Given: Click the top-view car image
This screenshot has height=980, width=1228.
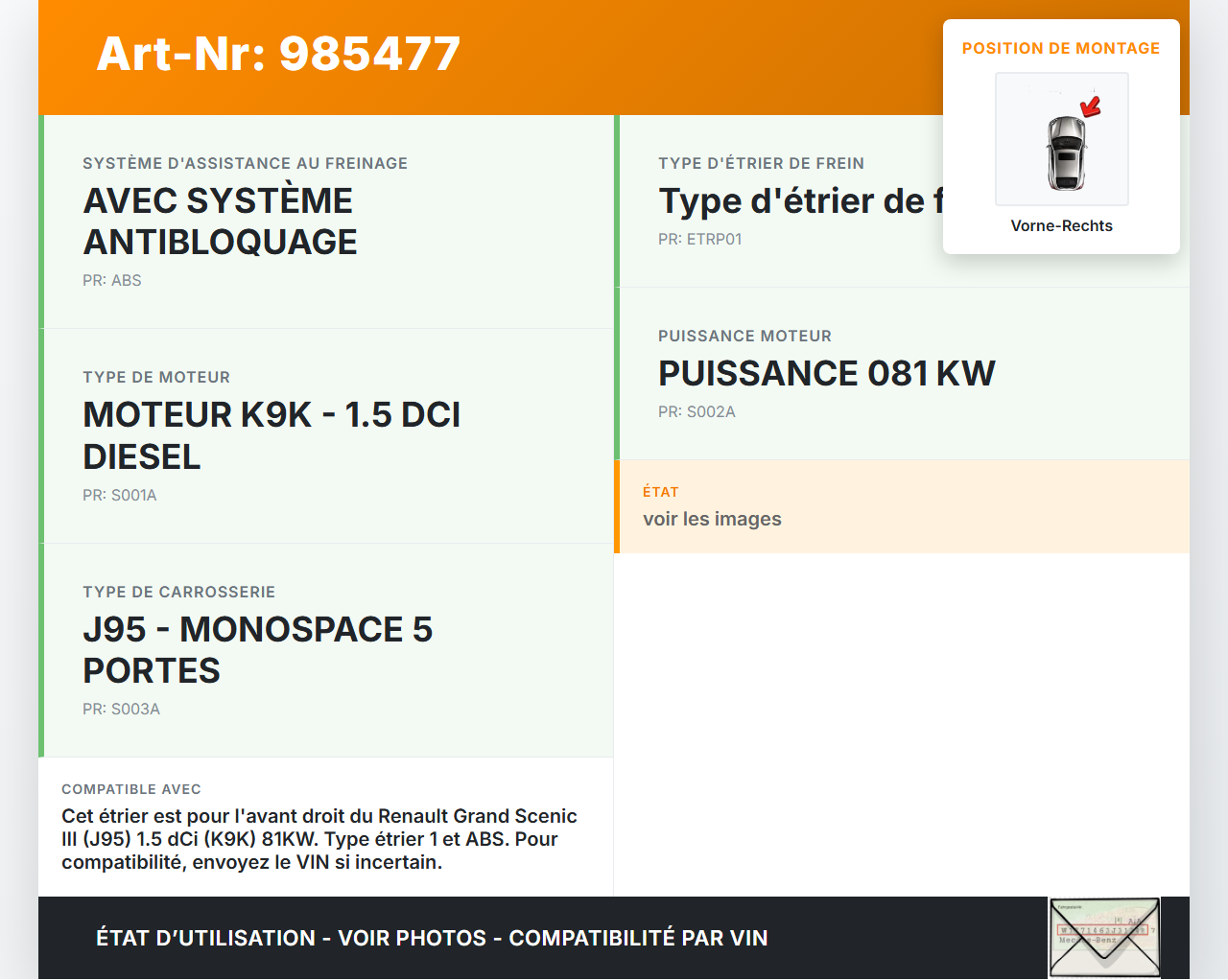Looking at the screenshot, I should pos(1064,152).
